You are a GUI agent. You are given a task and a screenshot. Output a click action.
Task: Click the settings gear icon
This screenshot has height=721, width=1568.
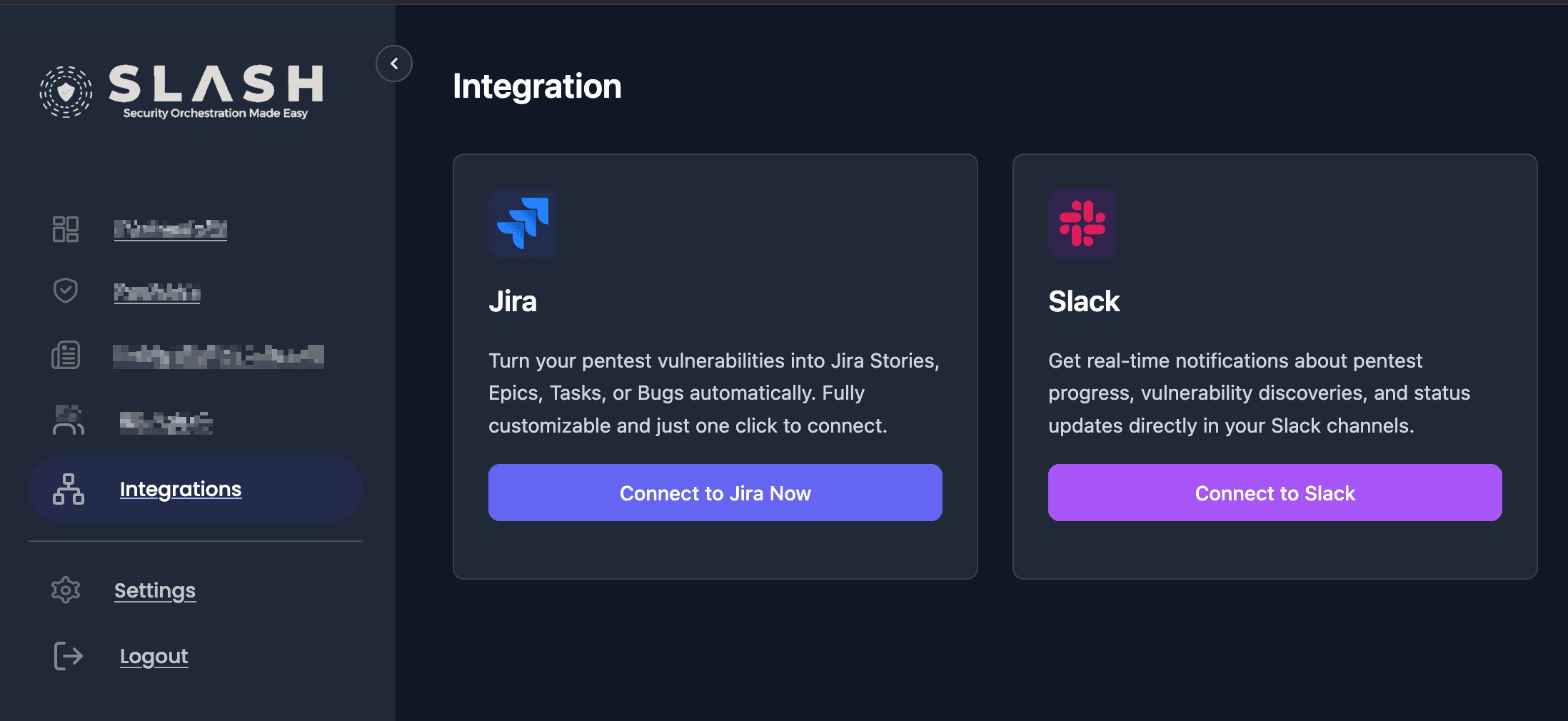point(65,590)
